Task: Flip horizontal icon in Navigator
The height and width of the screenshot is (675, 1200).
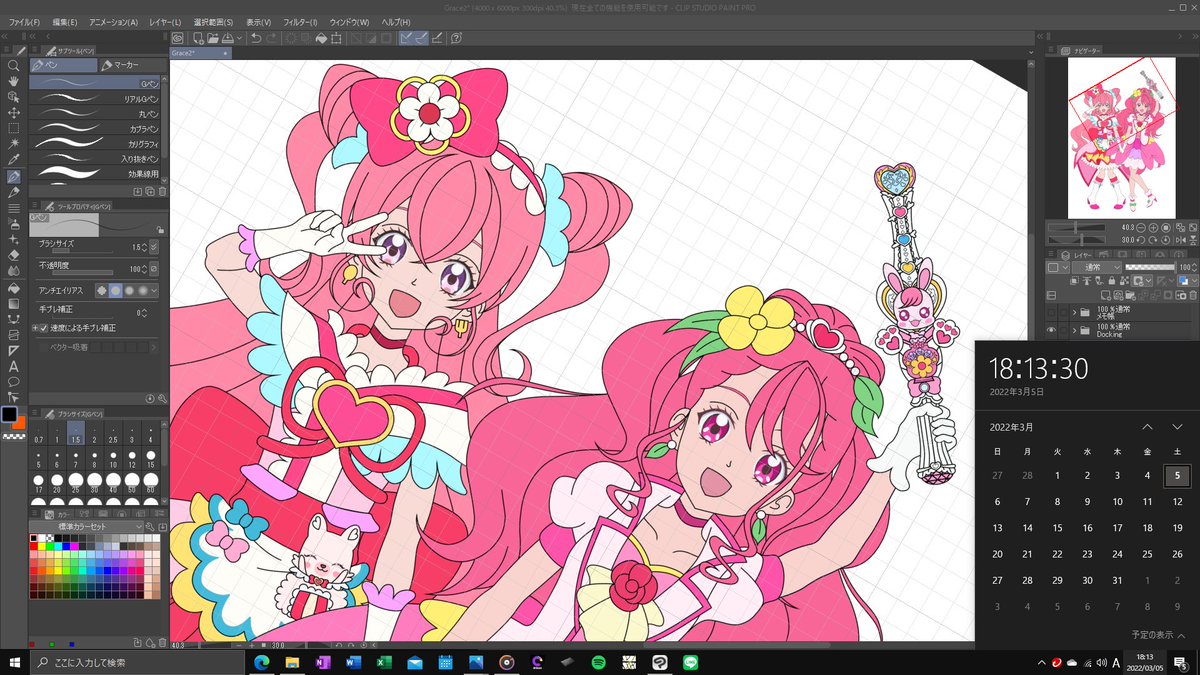Action: click(1180, 239)
